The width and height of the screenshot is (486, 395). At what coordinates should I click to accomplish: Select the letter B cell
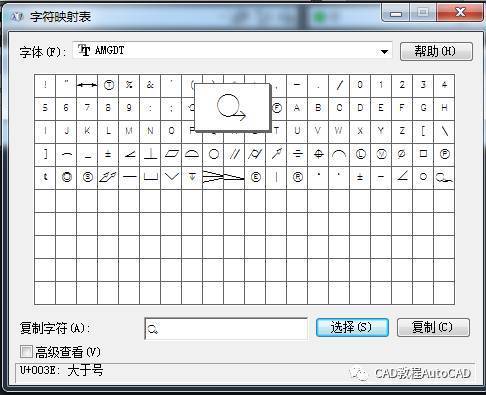click(x=318, y=108)
